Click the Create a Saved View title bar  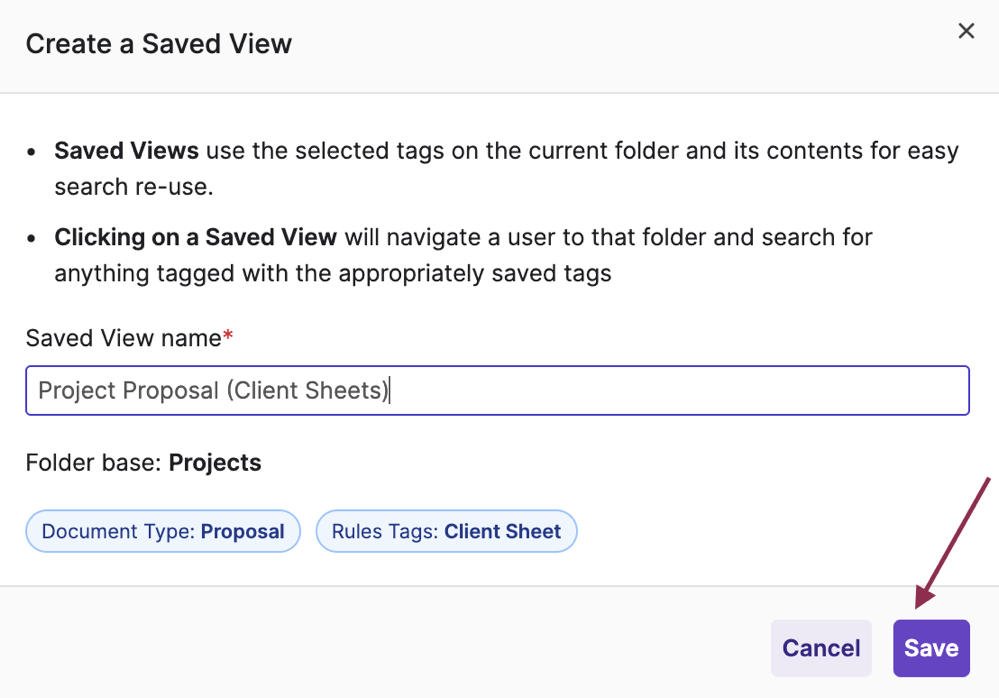click(158, 44)
